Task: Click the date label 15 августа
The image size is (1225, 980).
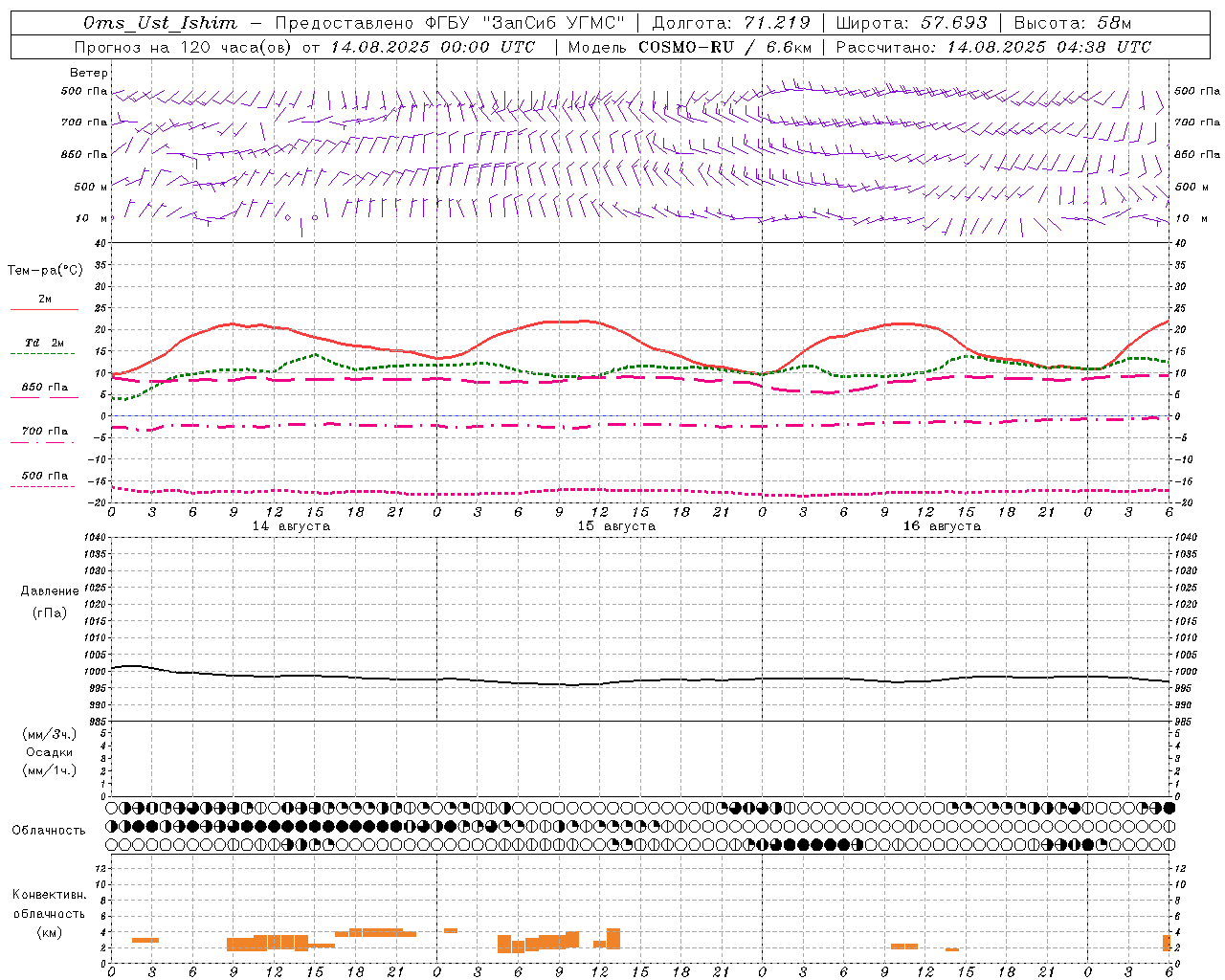Action: coord(616,526)
